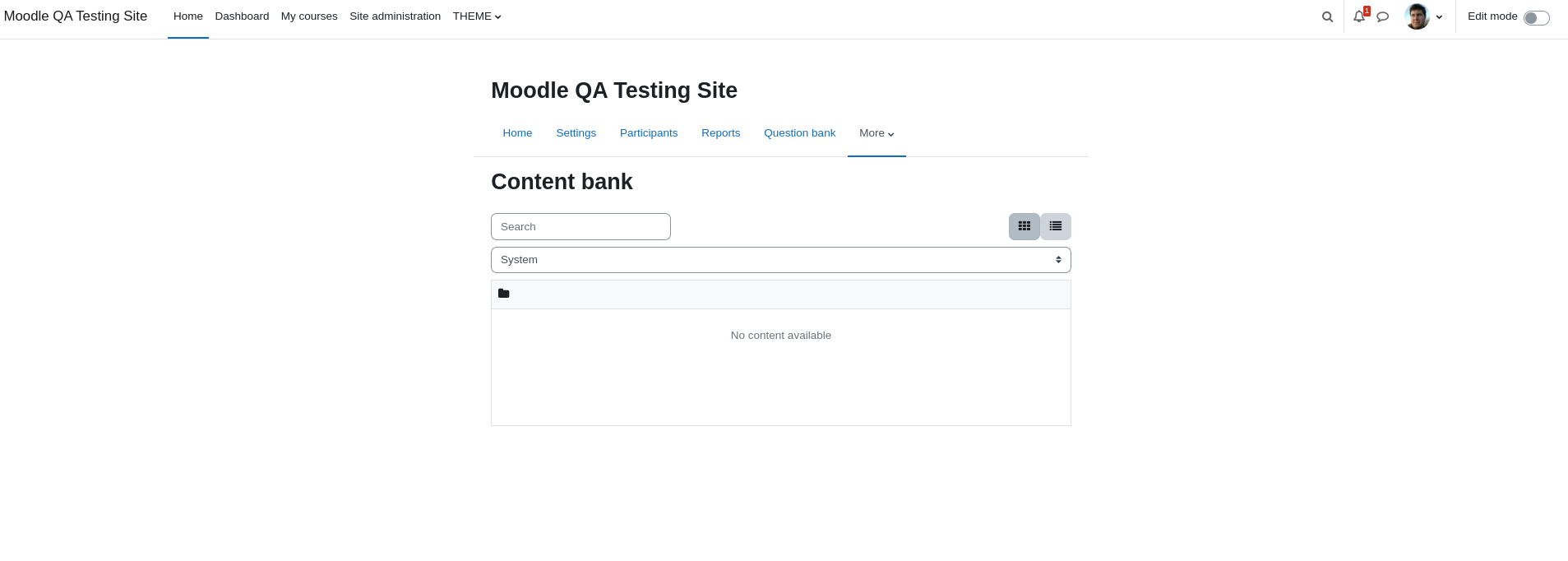Viewport: 1568px width, 561px height.
Task: Click the No content available message
Action: click(x=781, y=336)
